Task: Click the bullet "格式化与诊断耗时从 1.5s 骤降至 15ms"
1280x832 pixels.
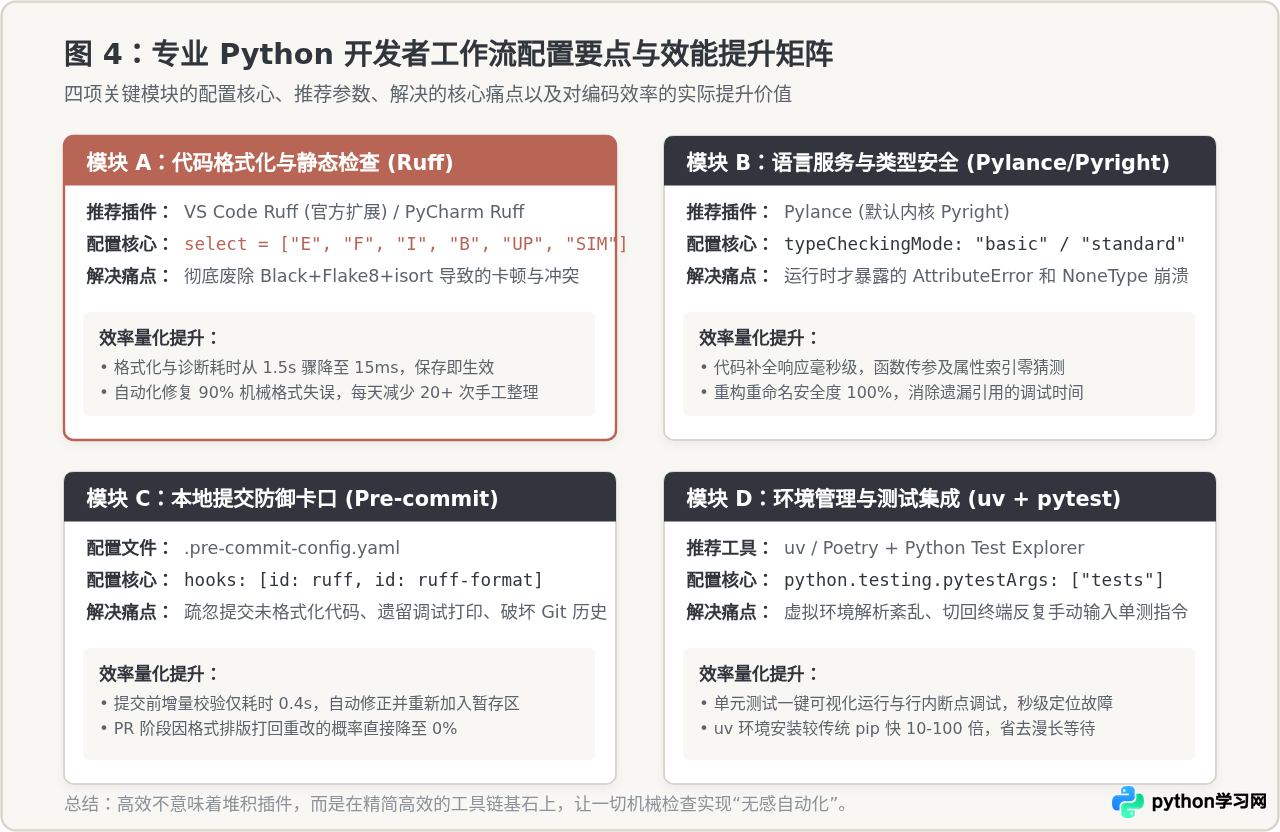Action: coord(297,367)
